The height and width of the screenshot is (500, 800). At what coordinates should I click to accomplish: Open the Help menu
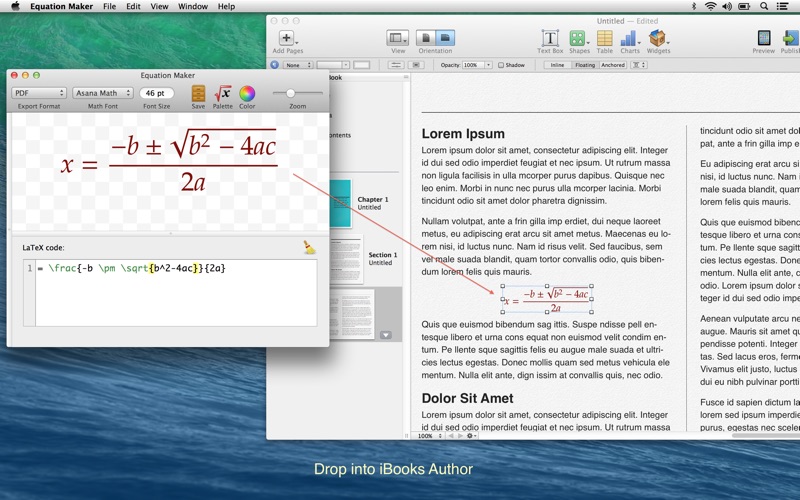226,6
